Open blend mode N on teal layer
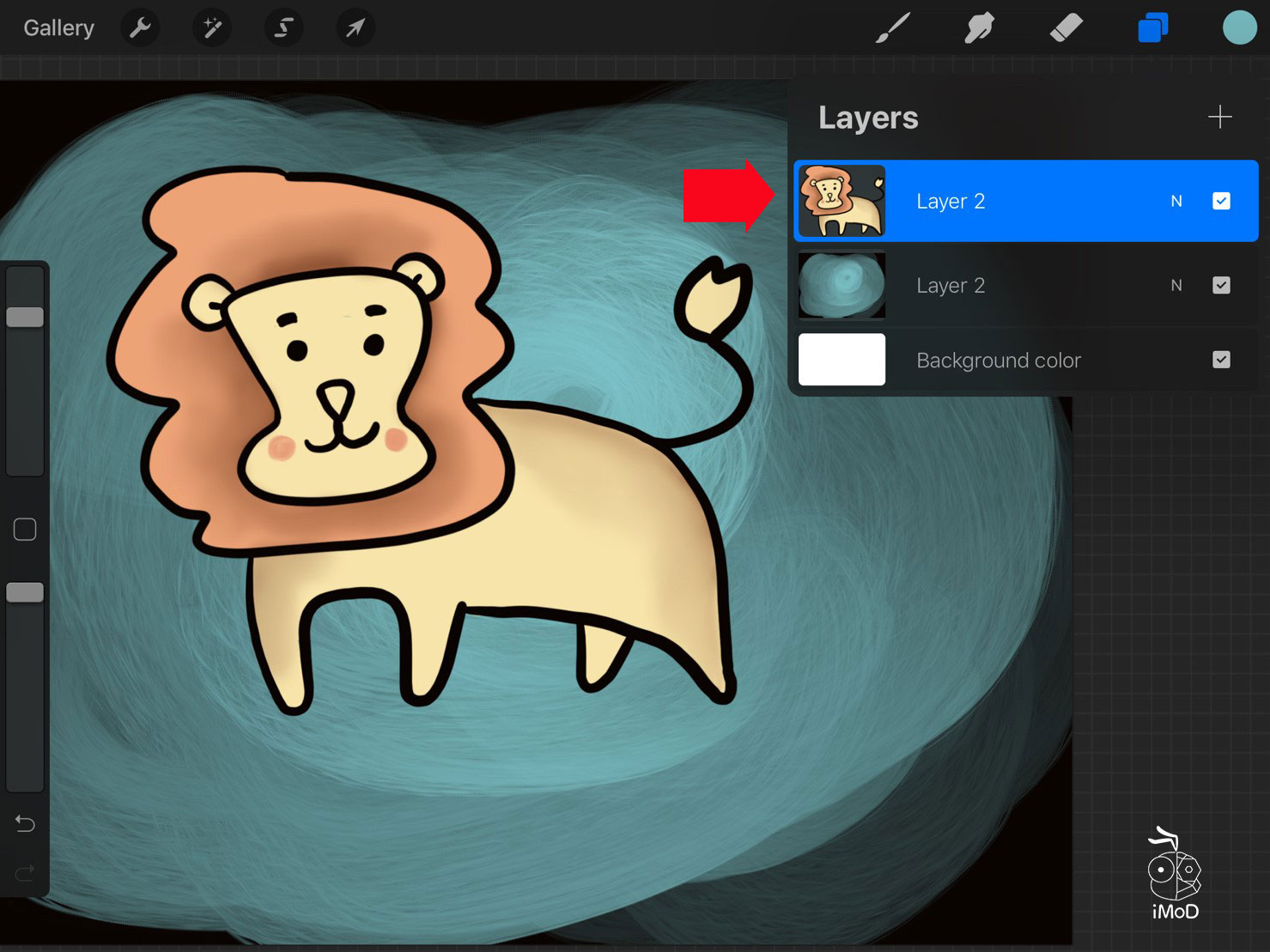1270x952 pixels. [x=1176, y=285]
